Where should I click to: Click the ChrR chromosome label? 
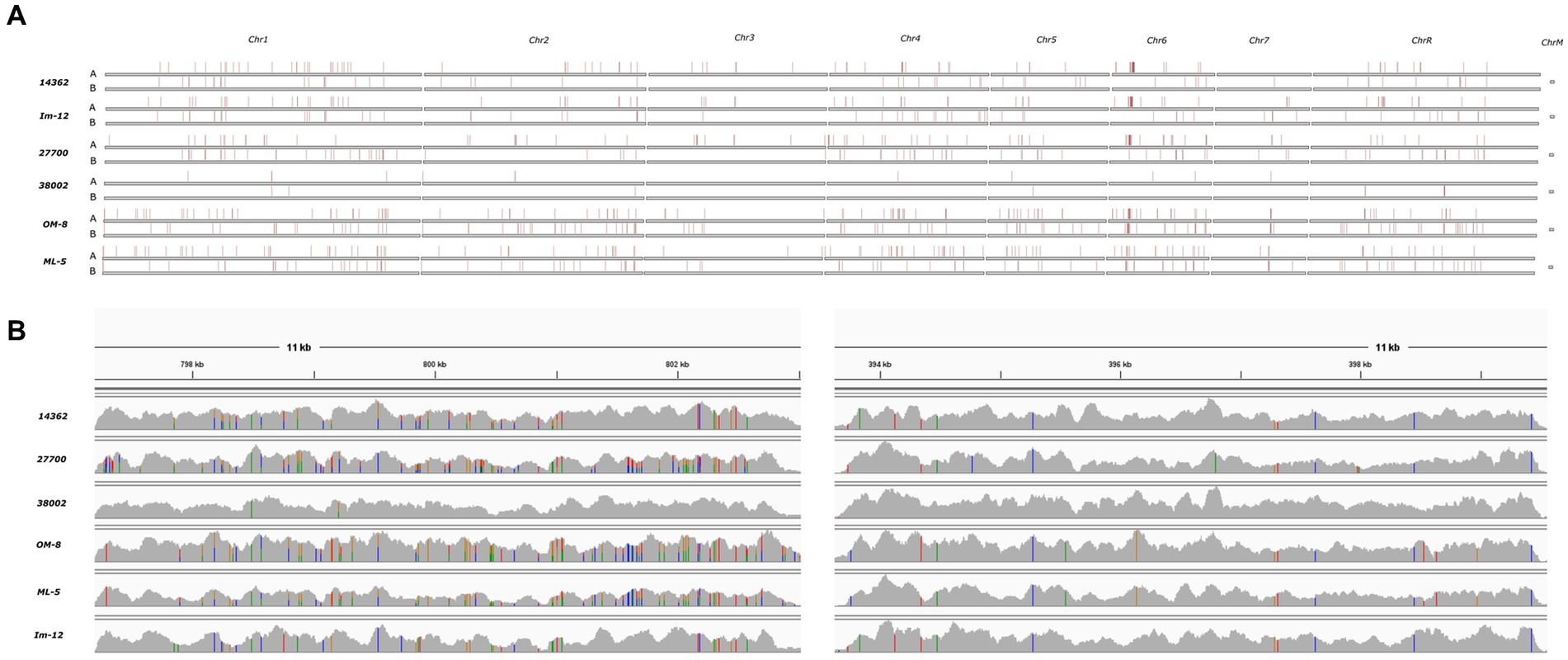[1421, 40]
